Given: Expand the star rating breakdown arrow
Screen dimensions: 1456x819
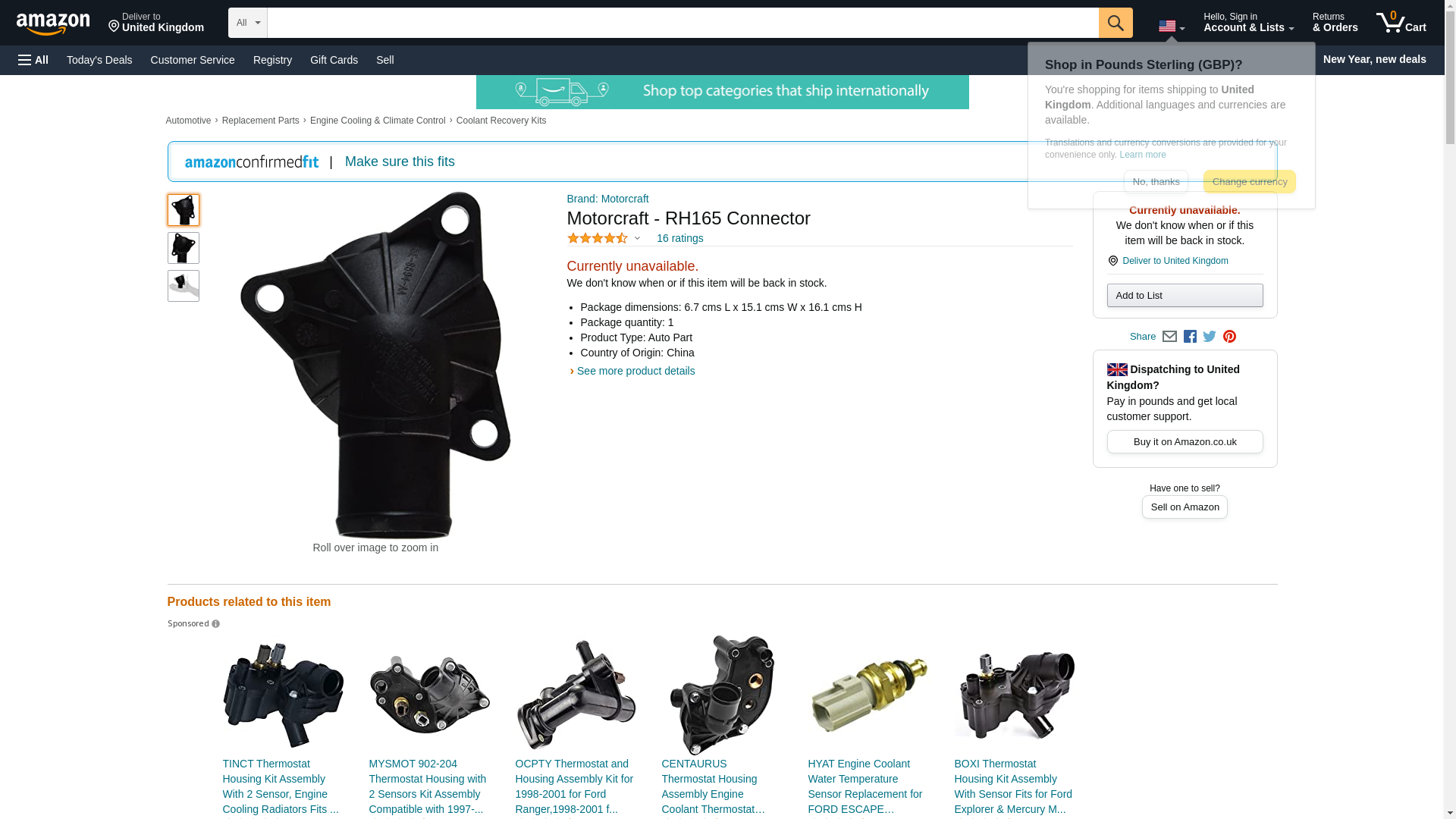Looking at the screenshot, I should [637, 239].
